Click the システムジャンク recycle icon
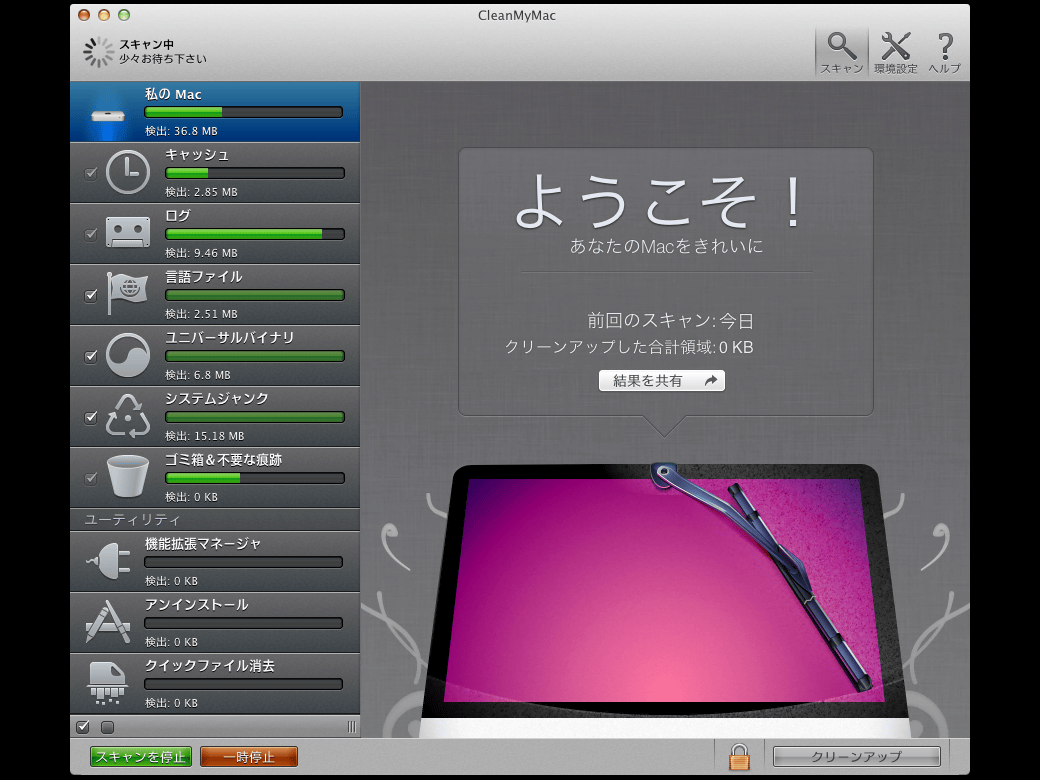 (128, 417)
